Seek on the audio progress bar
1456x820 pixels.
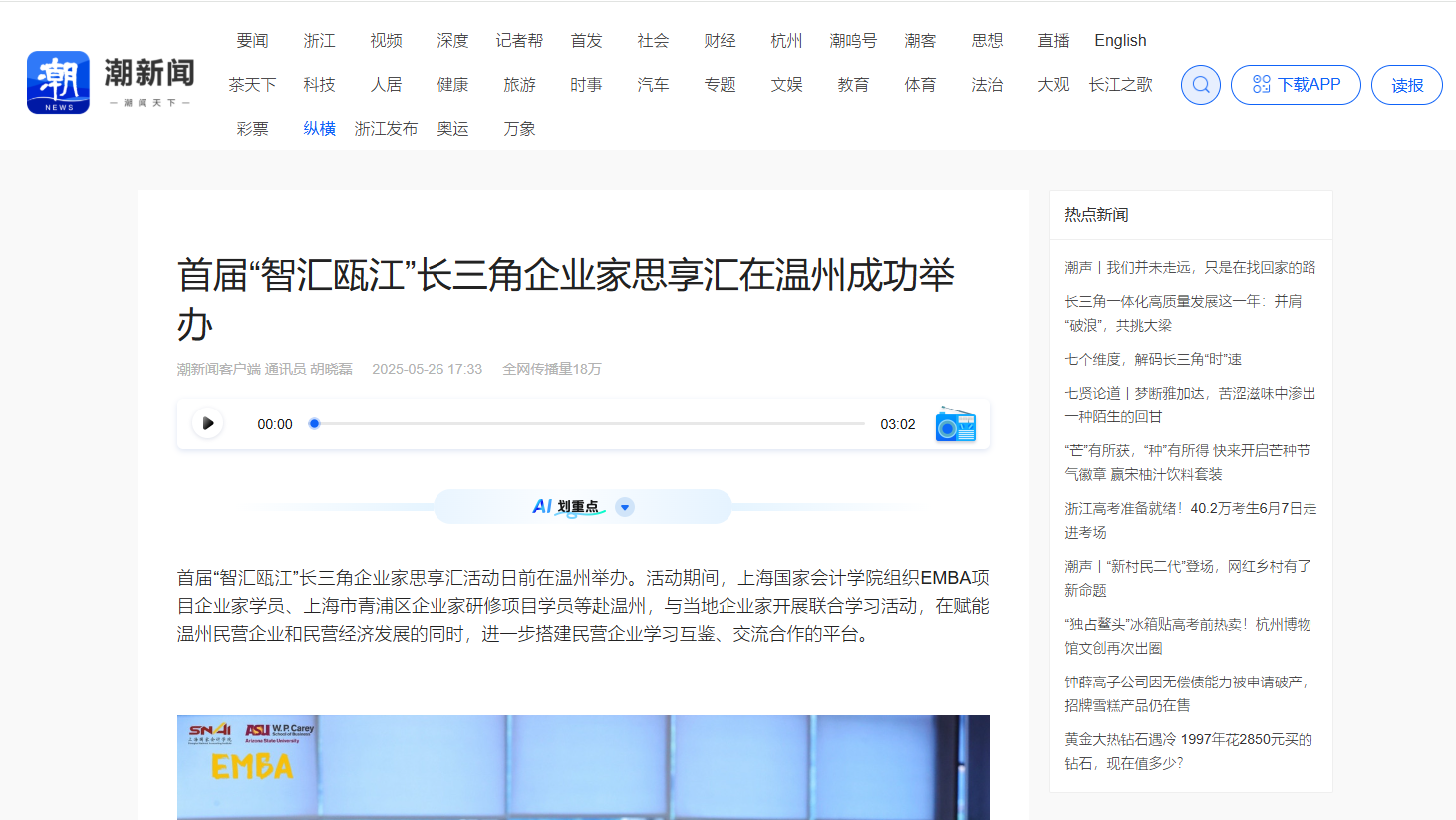(x=588, y=424)
